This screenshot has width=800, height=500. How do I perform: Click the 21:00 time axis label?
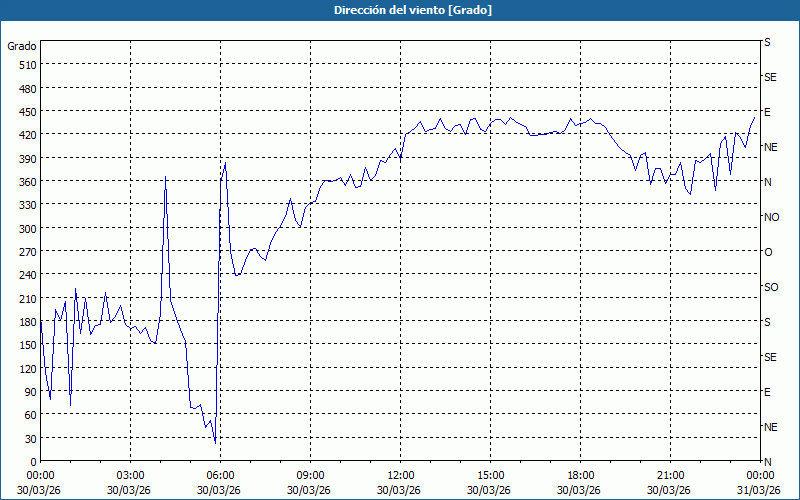pyautogui.click(x=670, y=475)
